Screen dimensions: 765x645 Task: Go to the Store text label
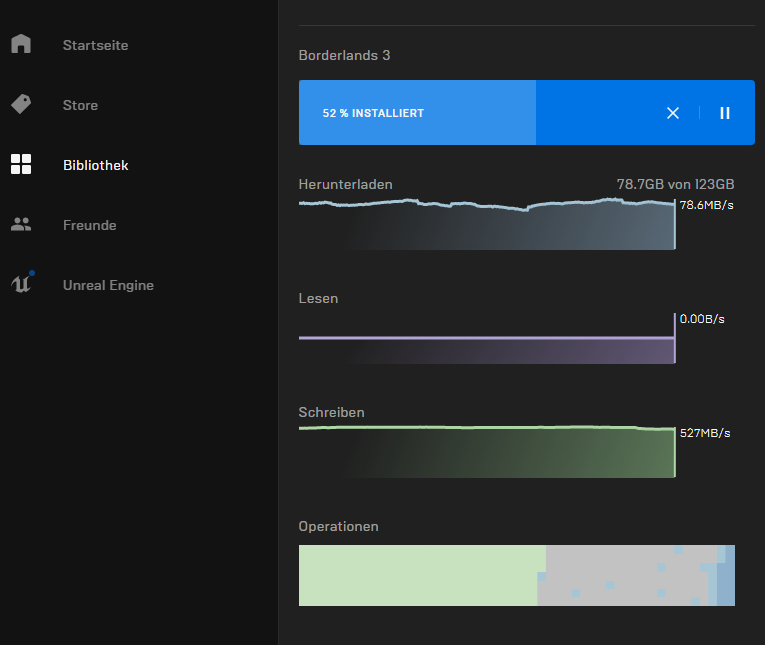point(80,105)
